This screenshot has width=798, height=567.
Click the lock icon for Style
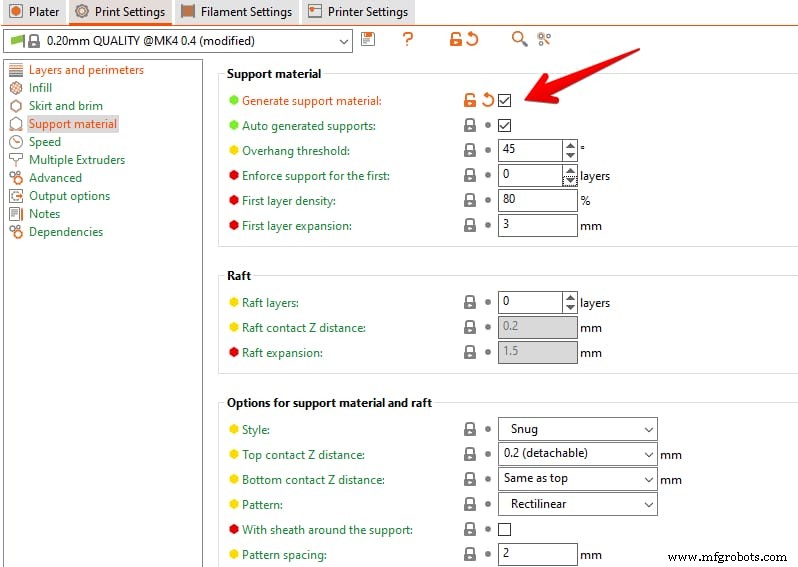pos(469,429)
